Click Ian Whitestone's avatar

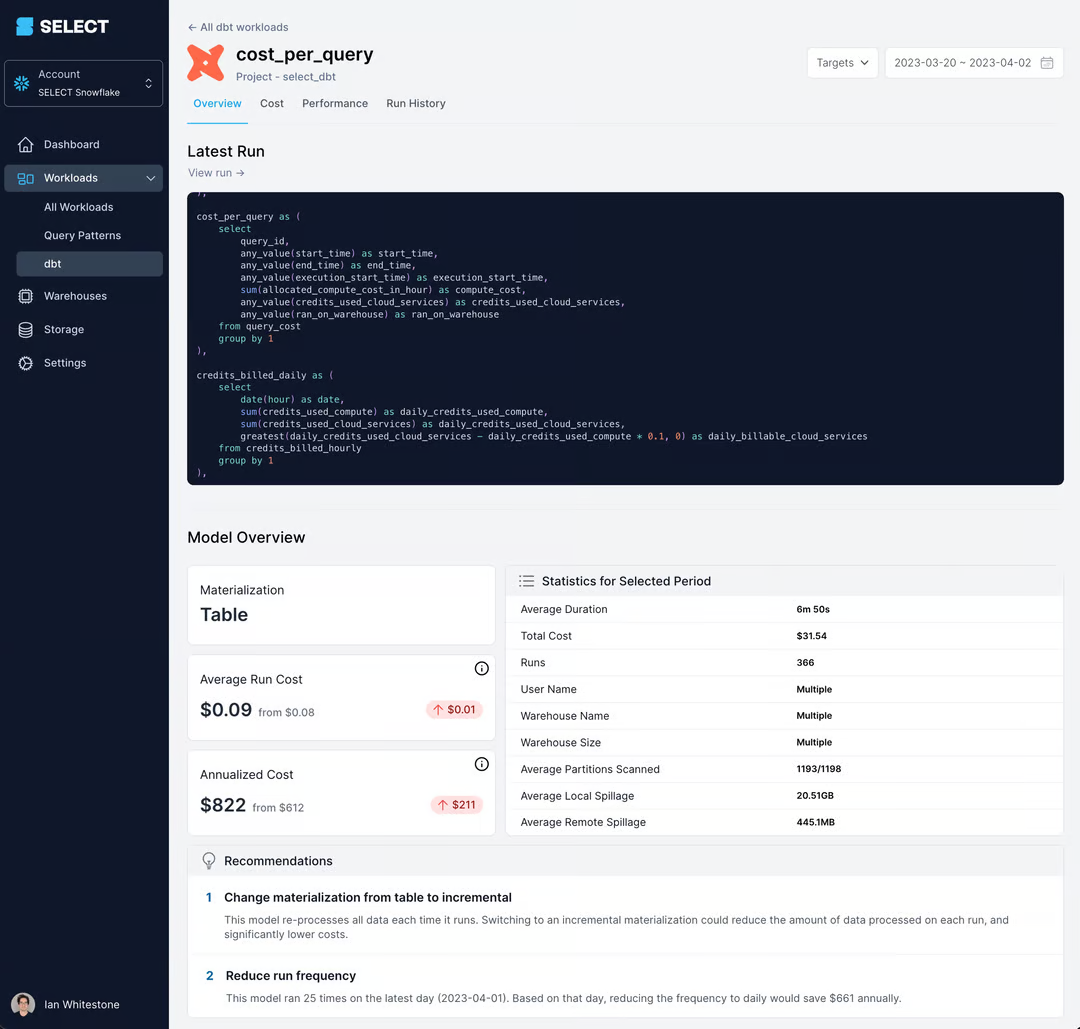[x=23, y=1004]
